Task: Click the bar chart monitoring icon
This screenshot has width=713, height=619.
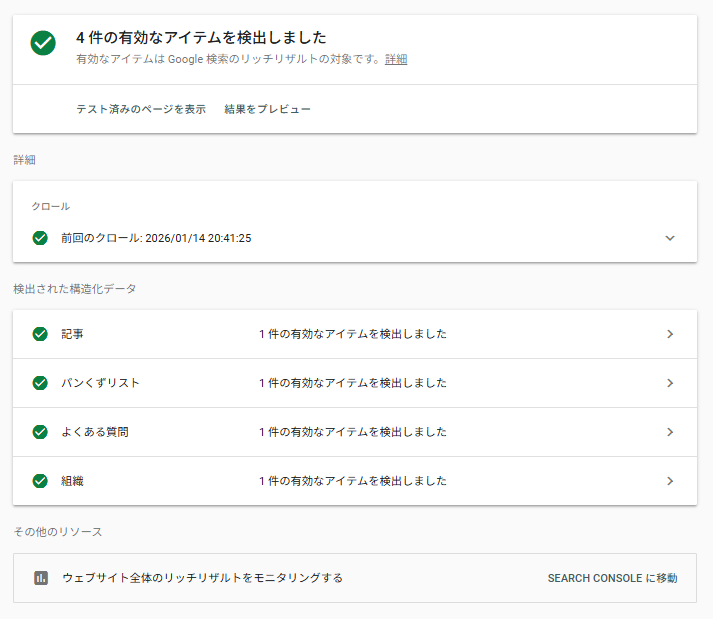Action: [41, 578]
